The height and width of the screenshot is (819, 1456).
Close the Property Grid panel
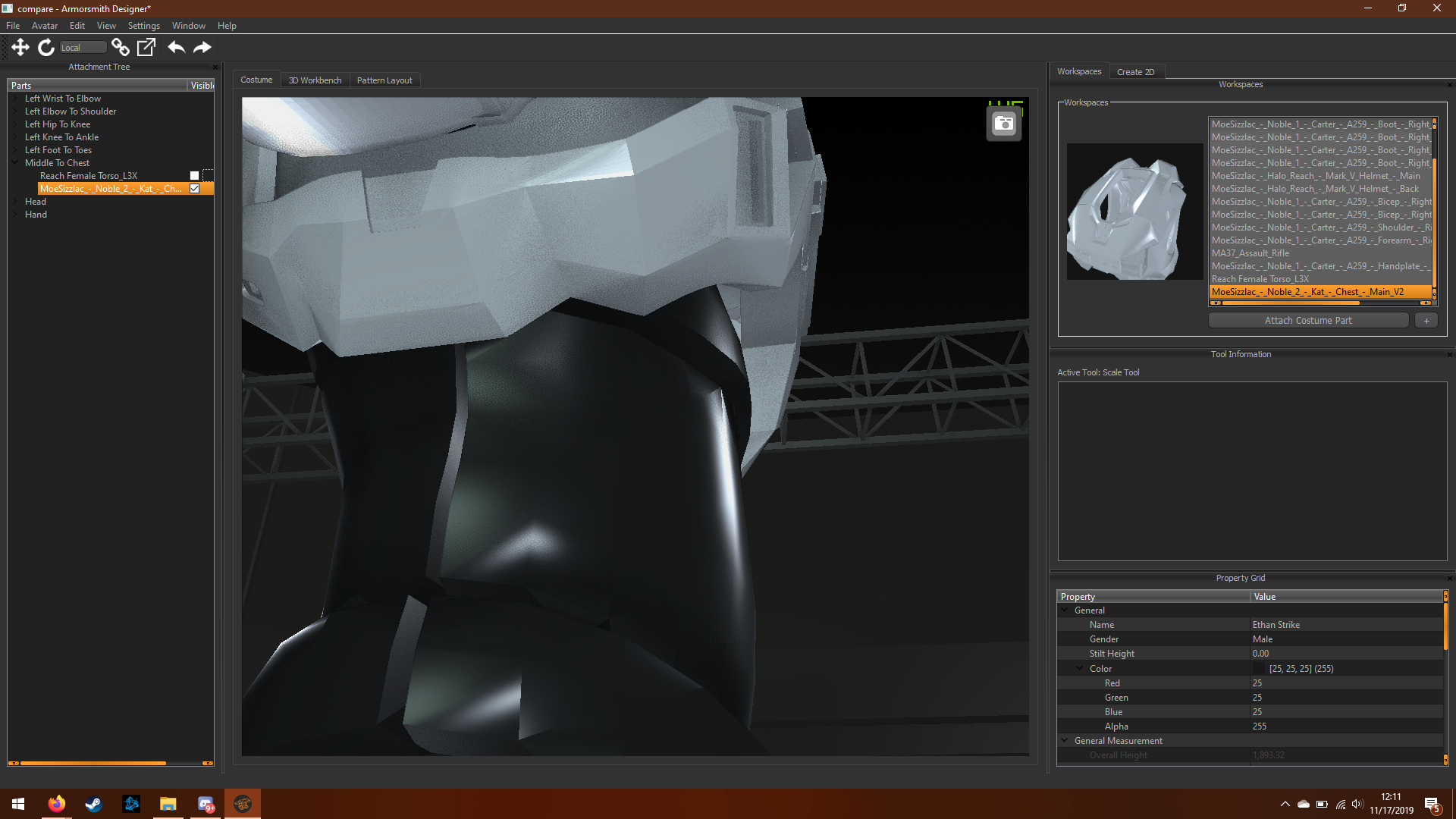click(1449, 578)
